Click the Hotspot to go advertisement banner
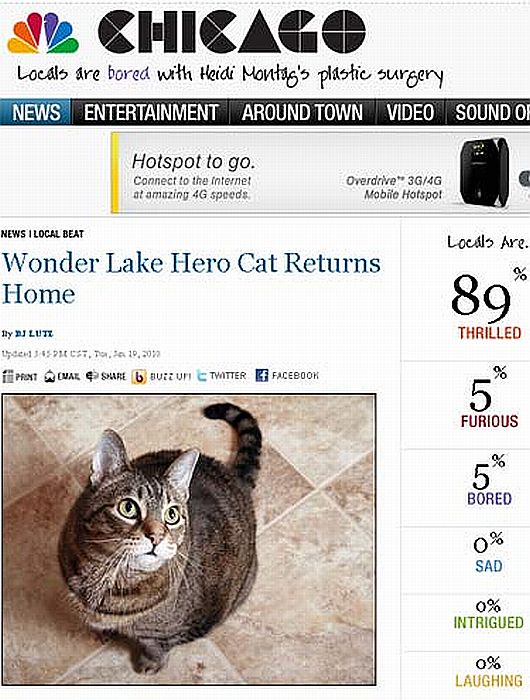 point(320,173)
